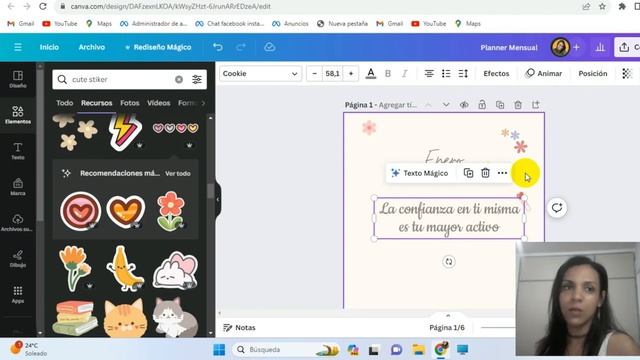The width and height of the screenshot is (640, 360).
Task: Duplicate page 1
Action: click(500, 105)
